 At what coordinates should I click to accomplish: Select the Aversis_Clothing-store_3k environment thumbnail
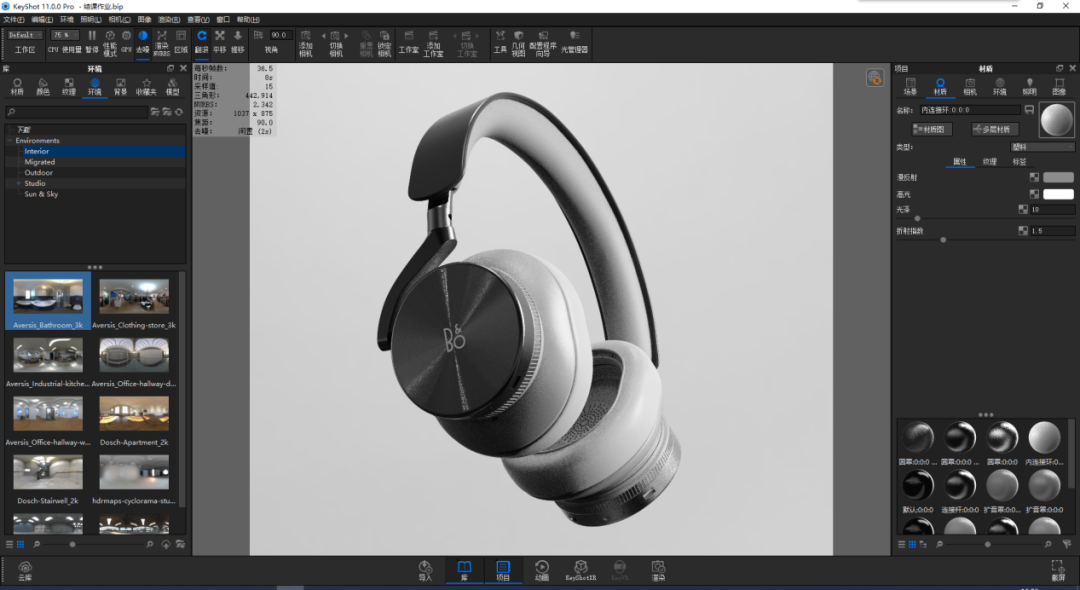[x=134, y=302]
